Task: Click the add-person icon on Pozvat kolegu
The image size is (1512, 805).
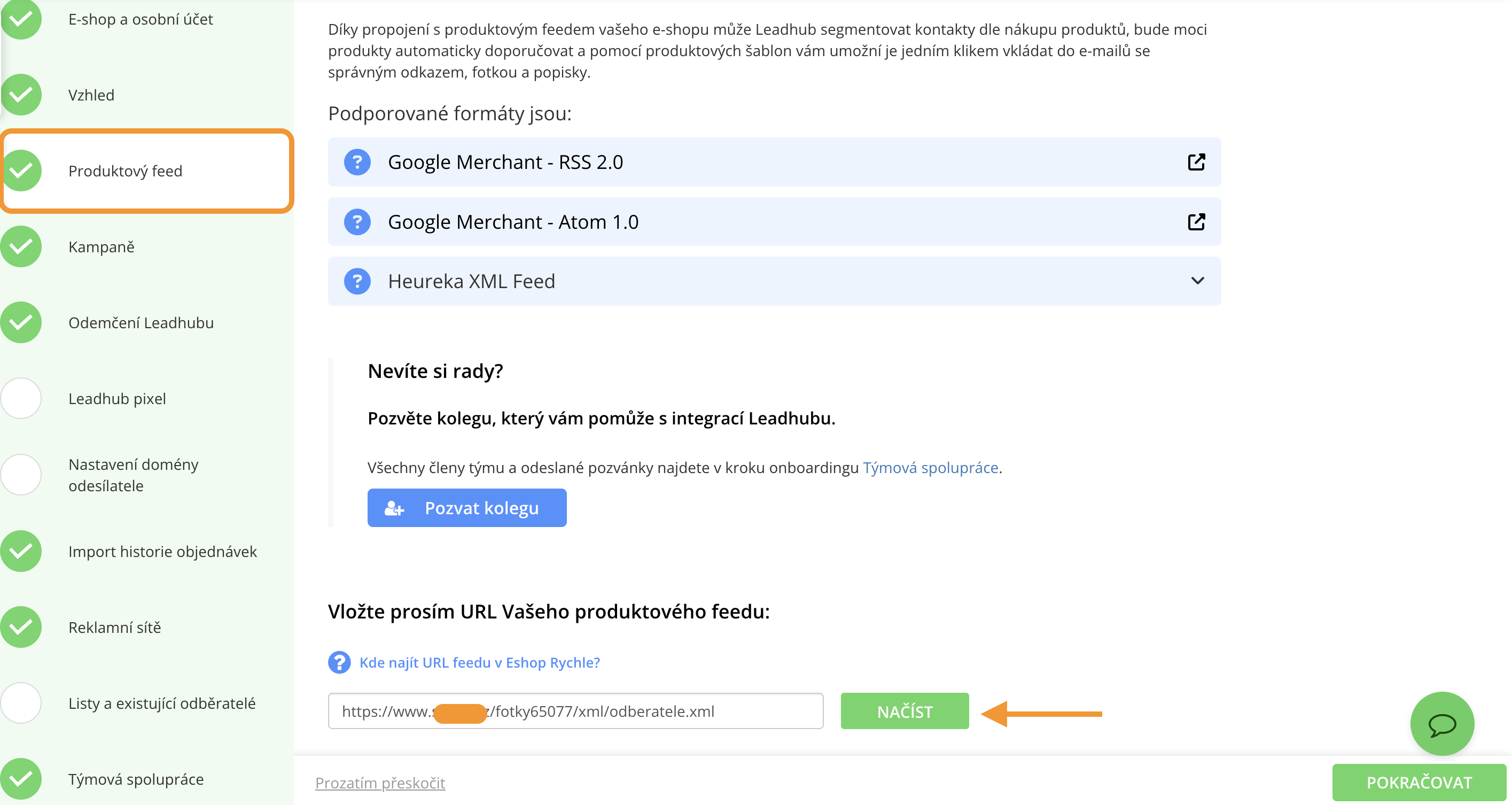Action: (394, 508)
